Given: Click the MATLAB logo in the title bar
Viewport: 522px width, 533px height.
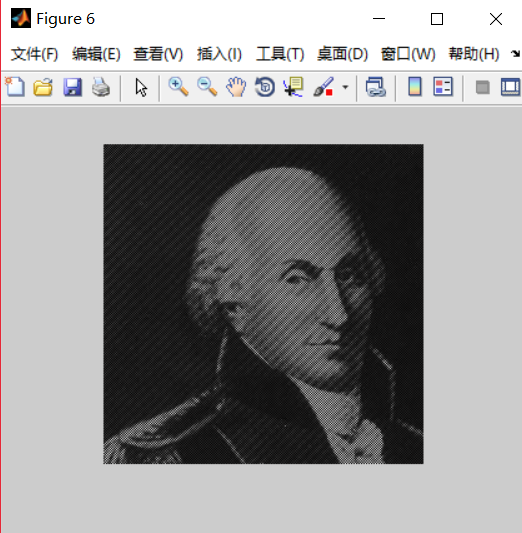Looking at the screenshot, I should point(21,18).
